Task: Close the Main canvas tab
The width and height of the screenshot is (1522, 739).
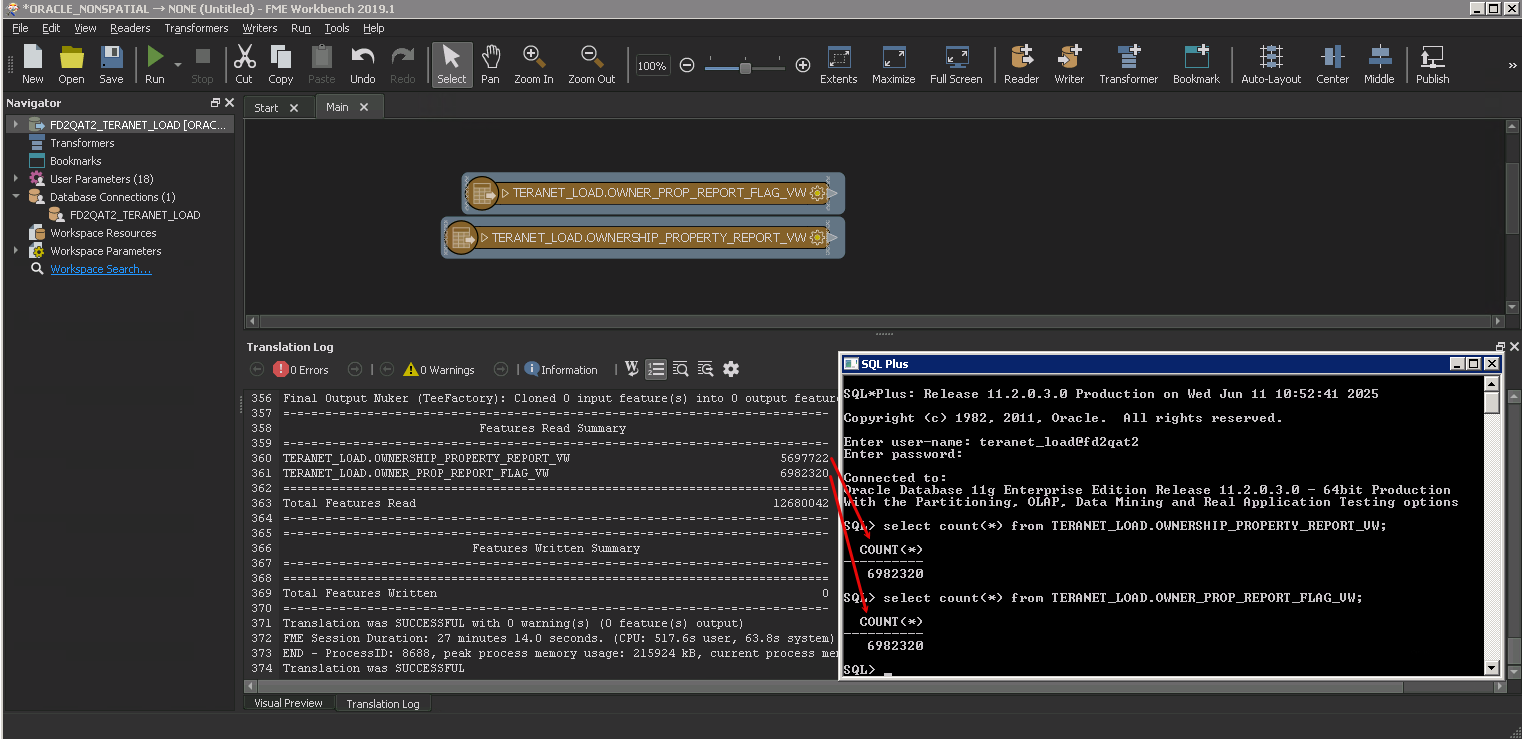Action: 364,107
